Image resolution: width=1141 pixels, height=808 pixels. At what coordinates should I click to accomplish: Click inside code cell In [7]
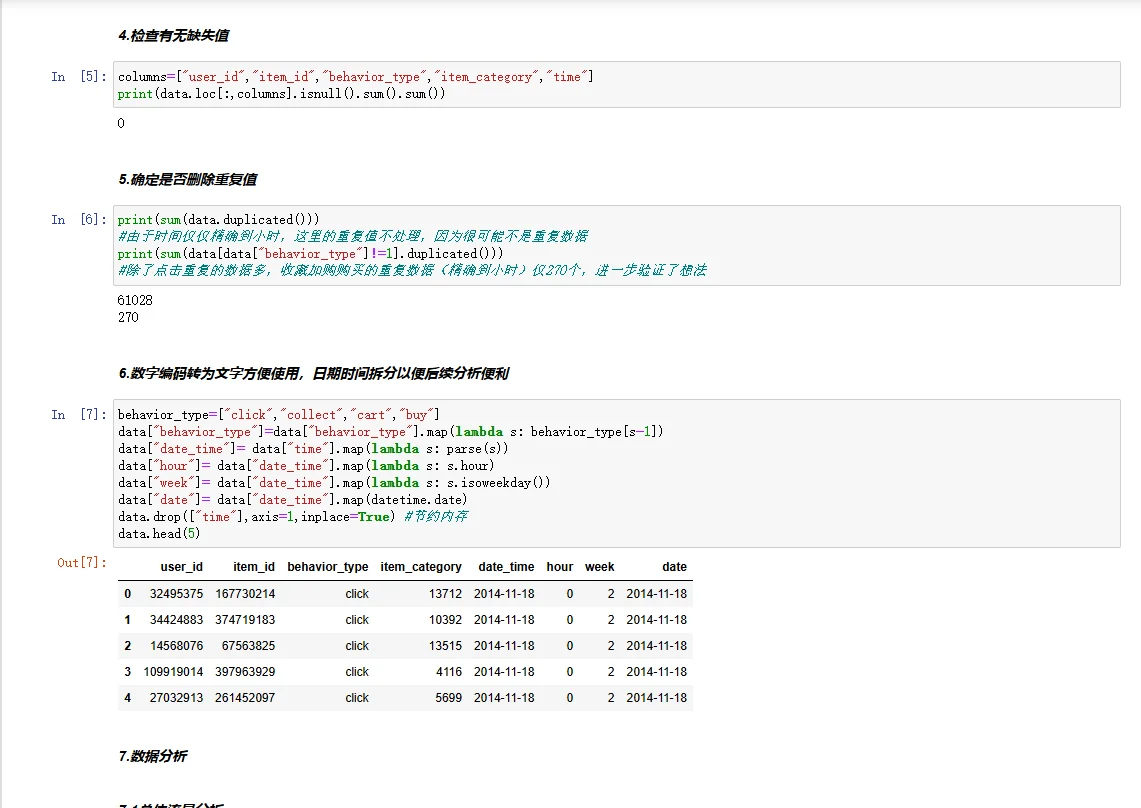[x=616, y=473]
